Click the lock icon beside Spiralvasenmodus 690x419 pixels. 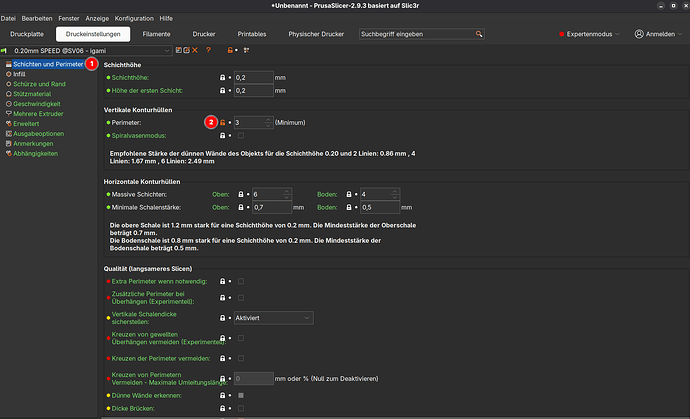pyautogui.click(x=223, y=135)
